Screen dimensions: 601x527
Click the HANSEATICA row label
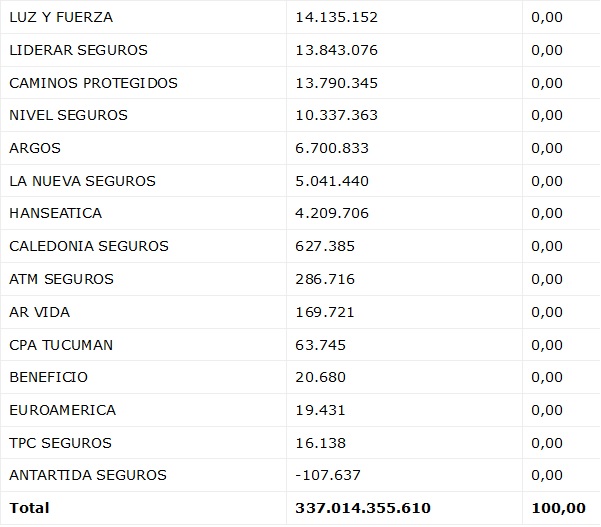click(x=55, y=213)
